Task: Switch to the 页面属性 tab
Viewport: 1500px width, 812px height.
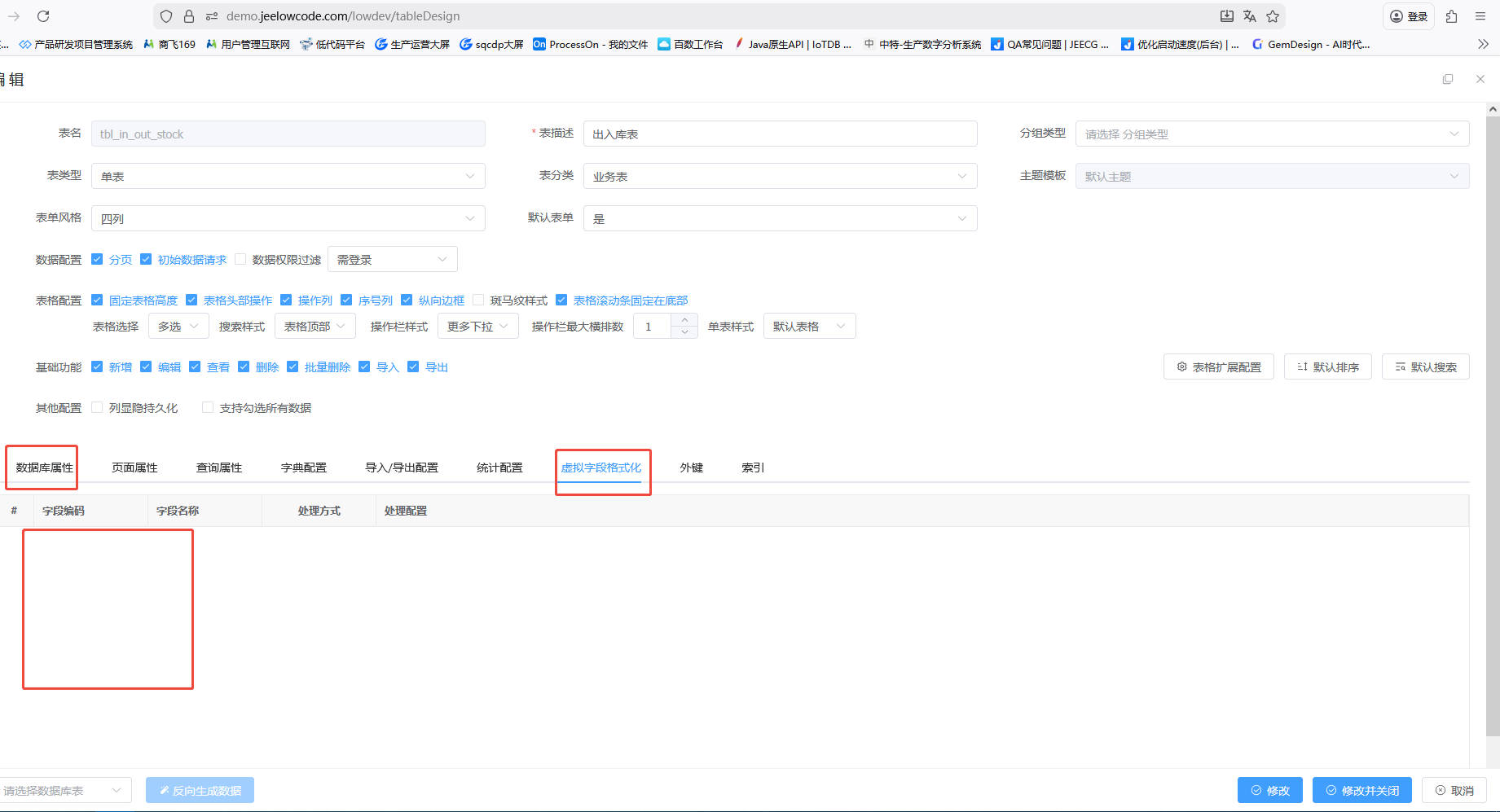Action: pyautogui.click(x=134, y=467)
